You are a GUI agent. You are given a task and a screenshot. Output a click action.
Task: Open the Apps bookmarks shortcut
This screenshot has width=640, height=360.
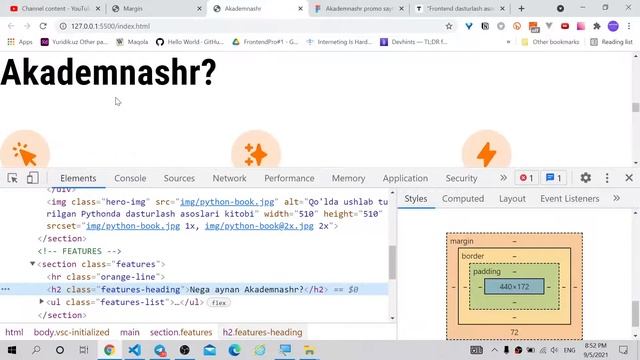(20, 42)
